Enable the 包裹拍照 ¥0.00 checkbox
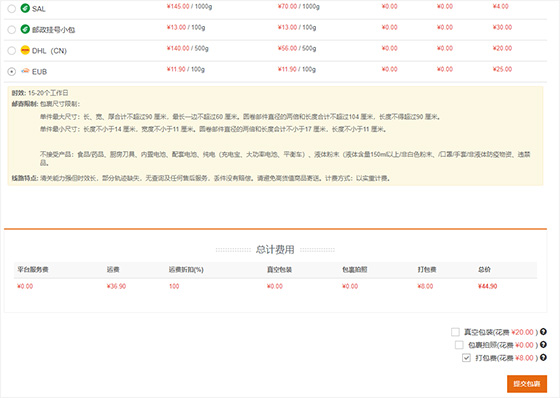The width and height of the screenshot is (560, 398). pyautogui.click(x=459, y=345)
